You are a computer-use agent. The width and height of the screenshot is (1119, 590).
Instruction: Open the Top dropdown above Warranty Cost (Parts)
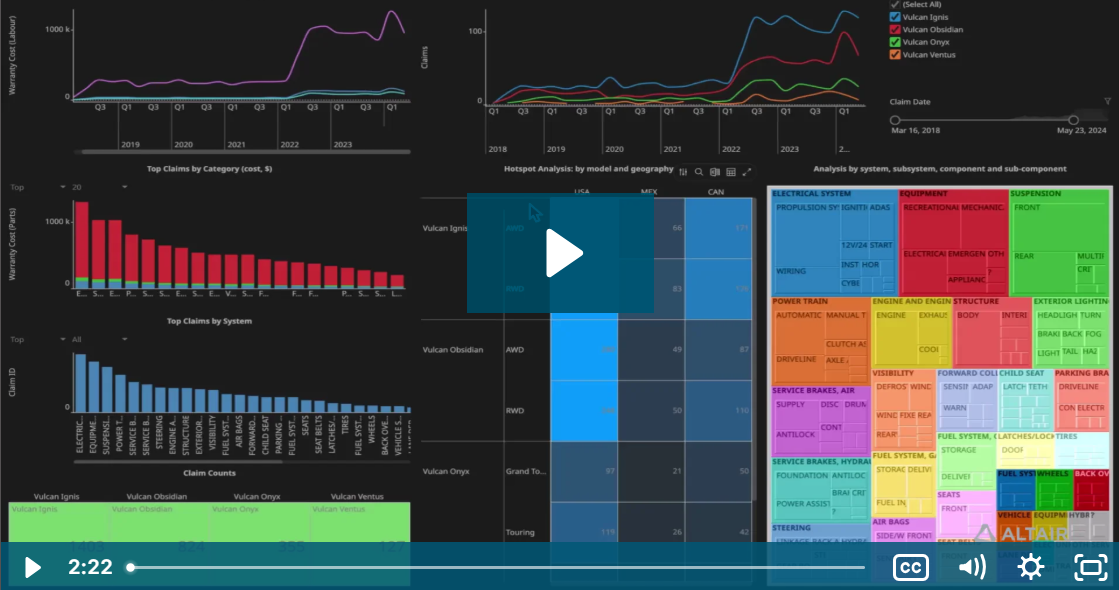click(37, 187)
